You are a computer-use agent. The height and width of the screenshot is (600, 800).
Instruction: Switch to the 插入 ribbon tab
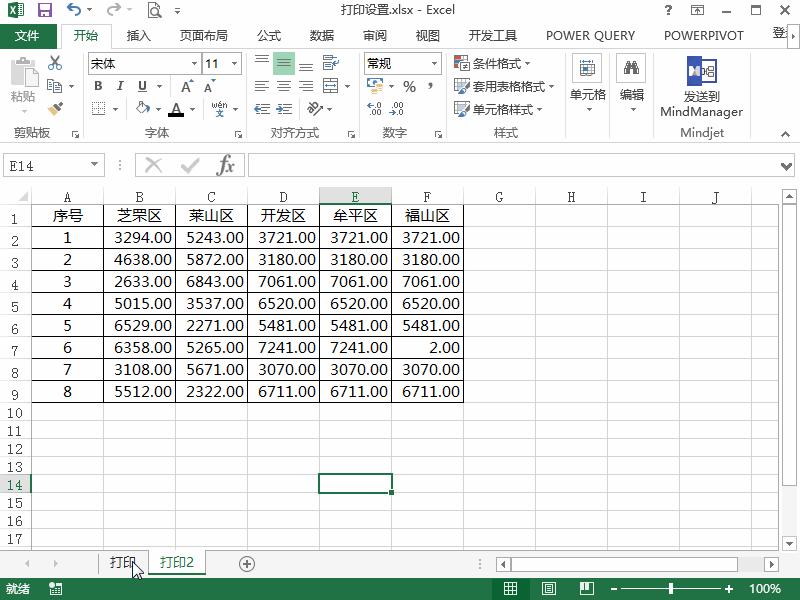click(138, 35)
